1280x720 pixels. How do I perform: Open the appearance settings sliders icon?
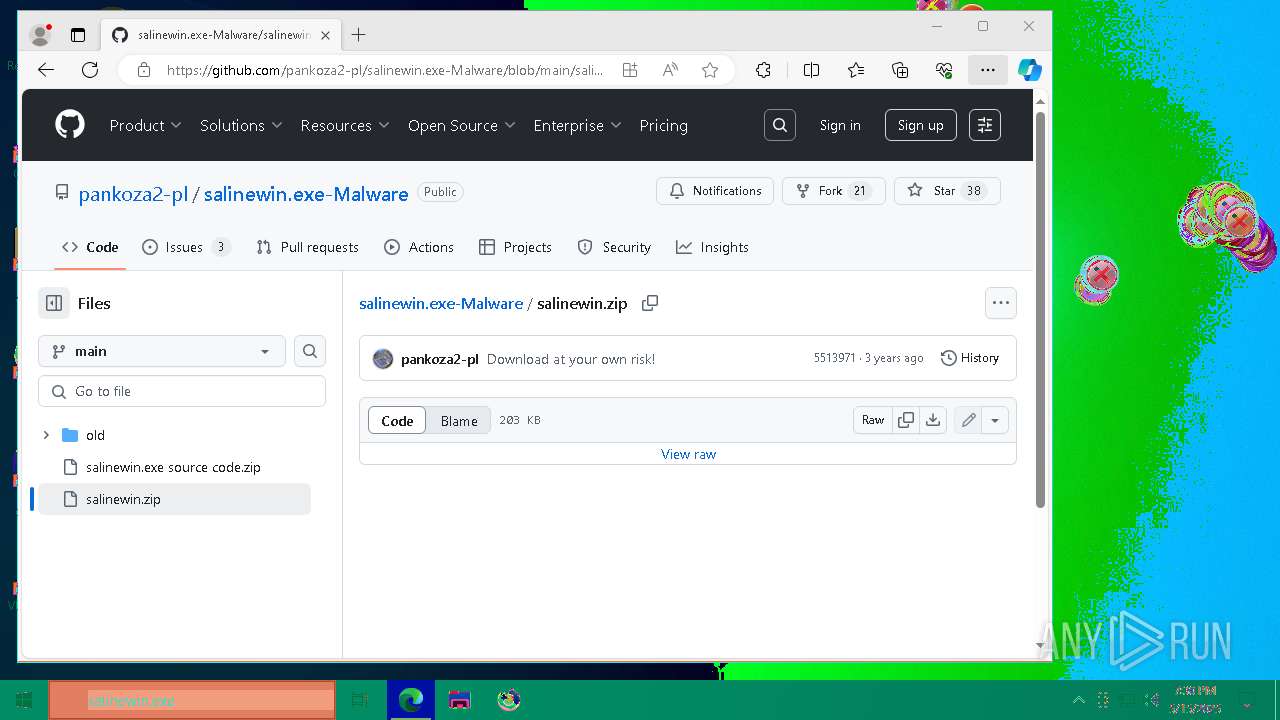click(985, 125)
